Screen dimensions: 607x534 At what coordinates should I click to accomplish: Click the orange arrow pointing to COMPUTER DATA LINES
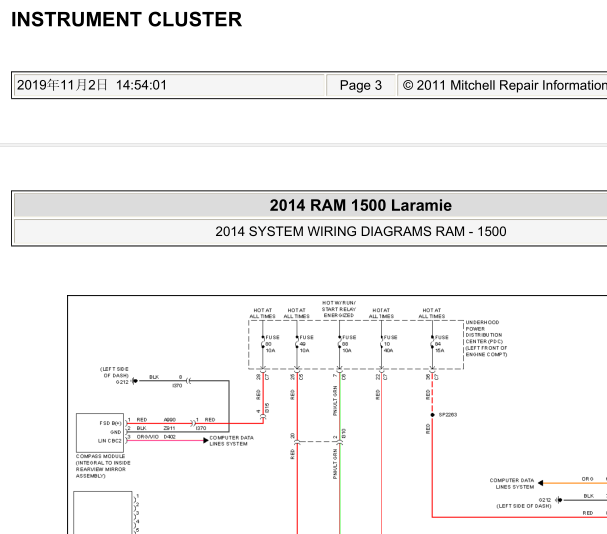point(541,483)
